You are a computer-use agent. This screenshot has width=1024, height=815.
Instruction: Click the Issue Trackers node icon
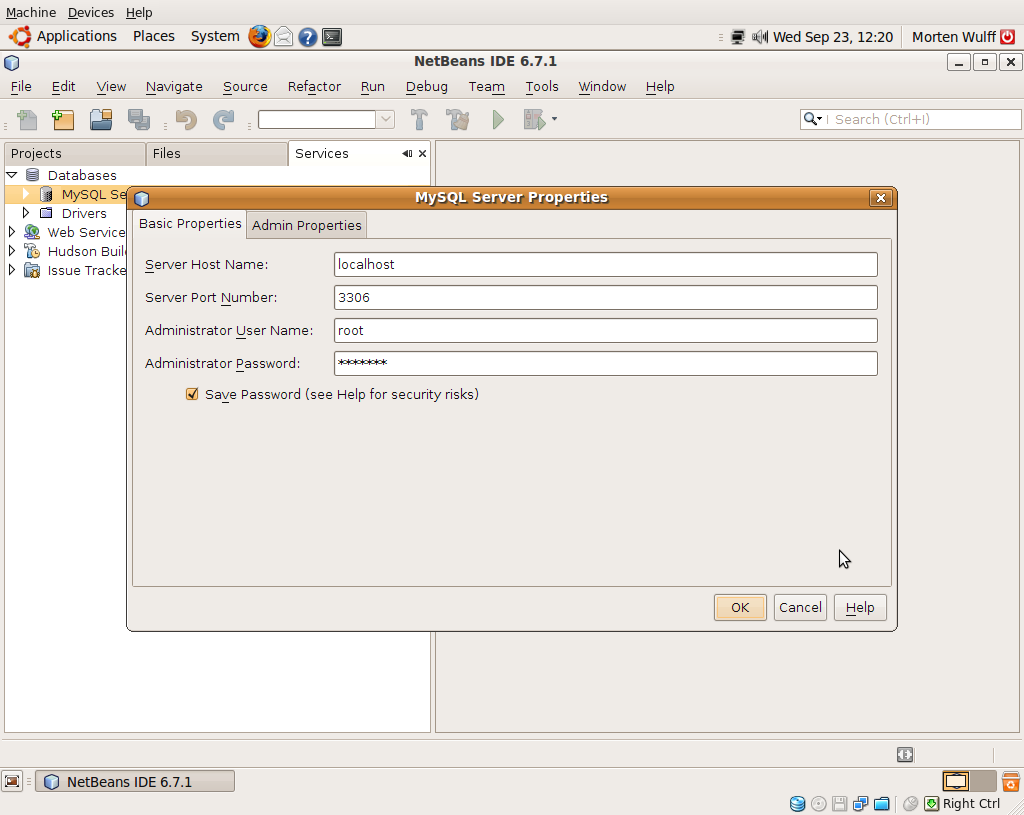pos(32,270)
